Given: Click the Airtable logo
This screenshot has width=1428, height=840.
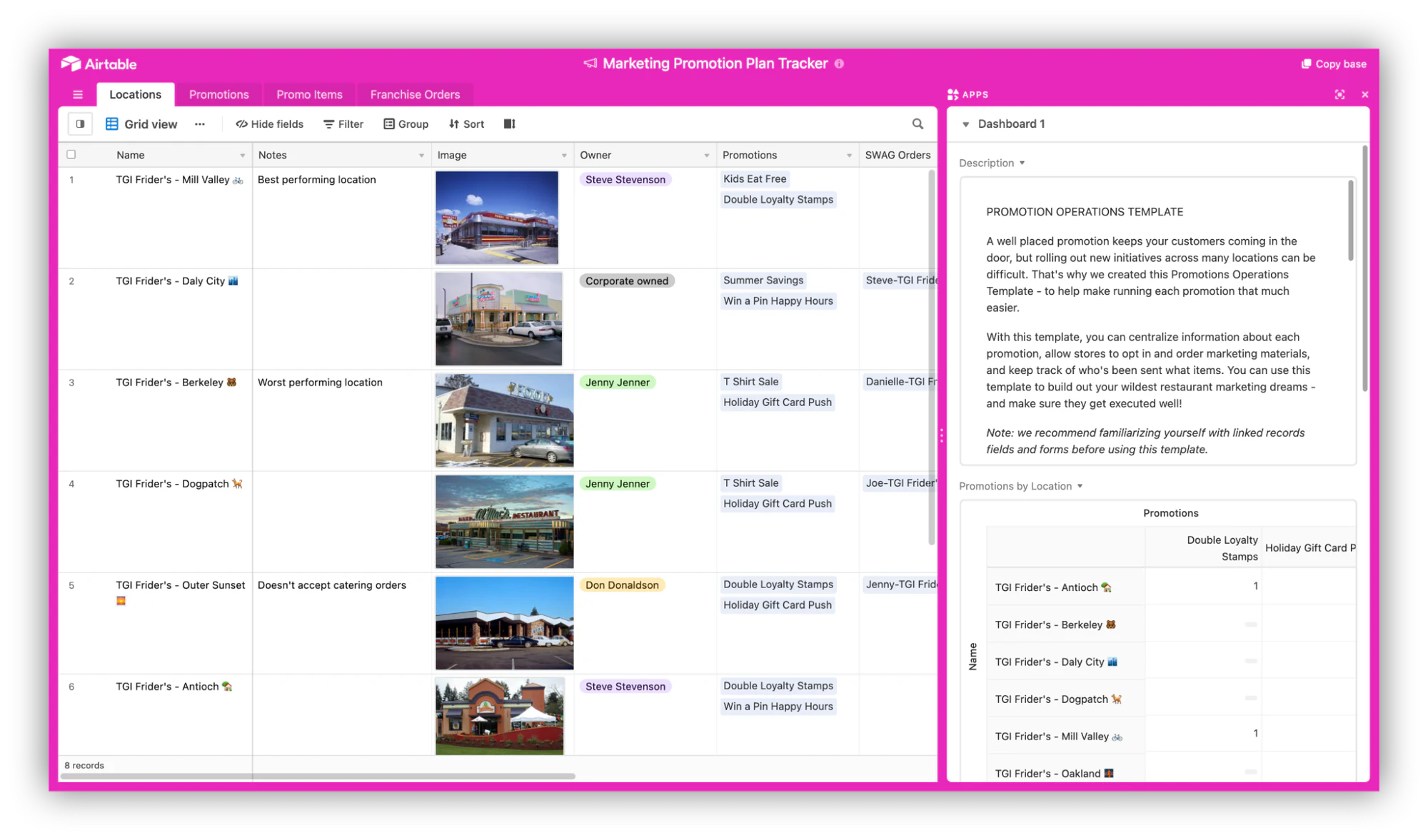Looking at the screenshot, I should (x=99, y=64).
